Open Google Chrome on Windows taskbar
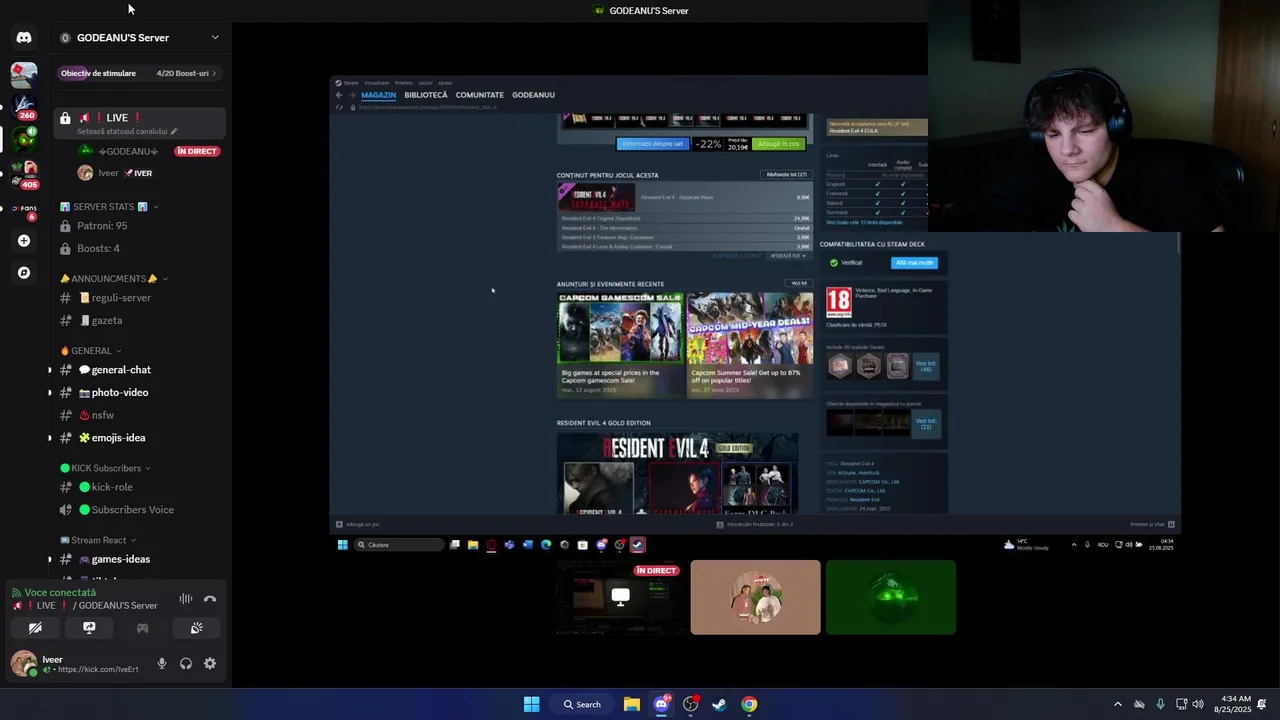The height and width of the screenshot is (720, 1280). [x=749, y=704]
